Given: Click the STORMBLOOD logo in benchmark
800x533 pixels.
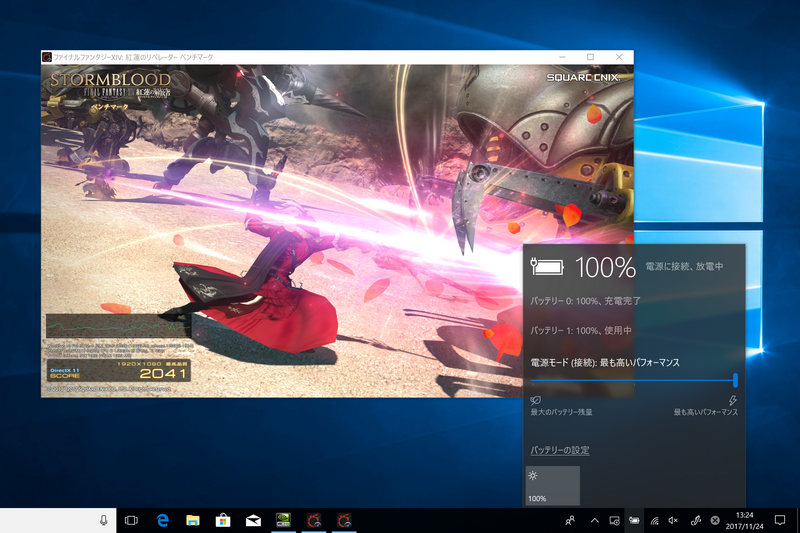Looking at the screenshot, I should click(x=110, y=80).
